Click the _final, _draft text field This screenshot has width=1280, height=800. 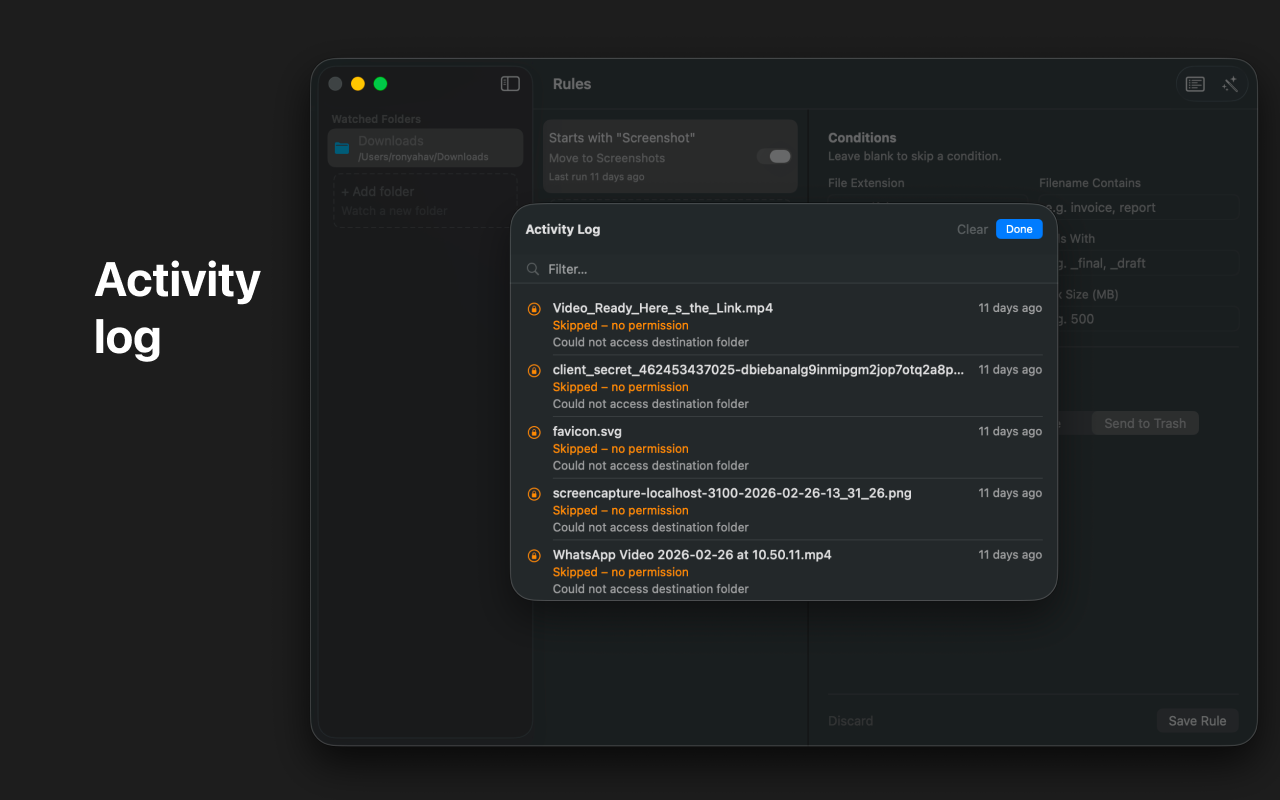(1139, 263)
